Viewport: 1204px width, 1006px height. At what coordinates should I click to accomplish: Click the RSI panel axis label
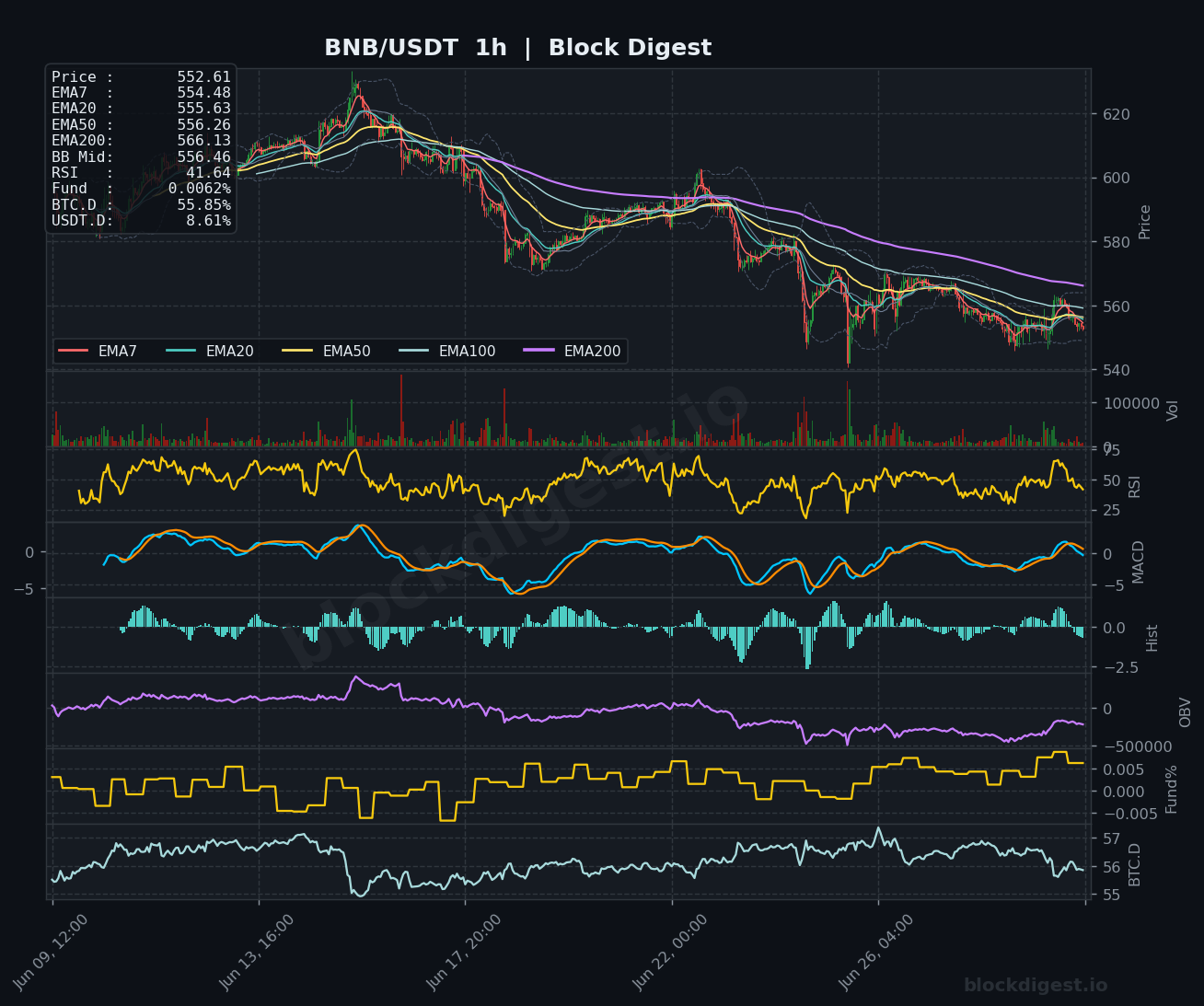1135,486
